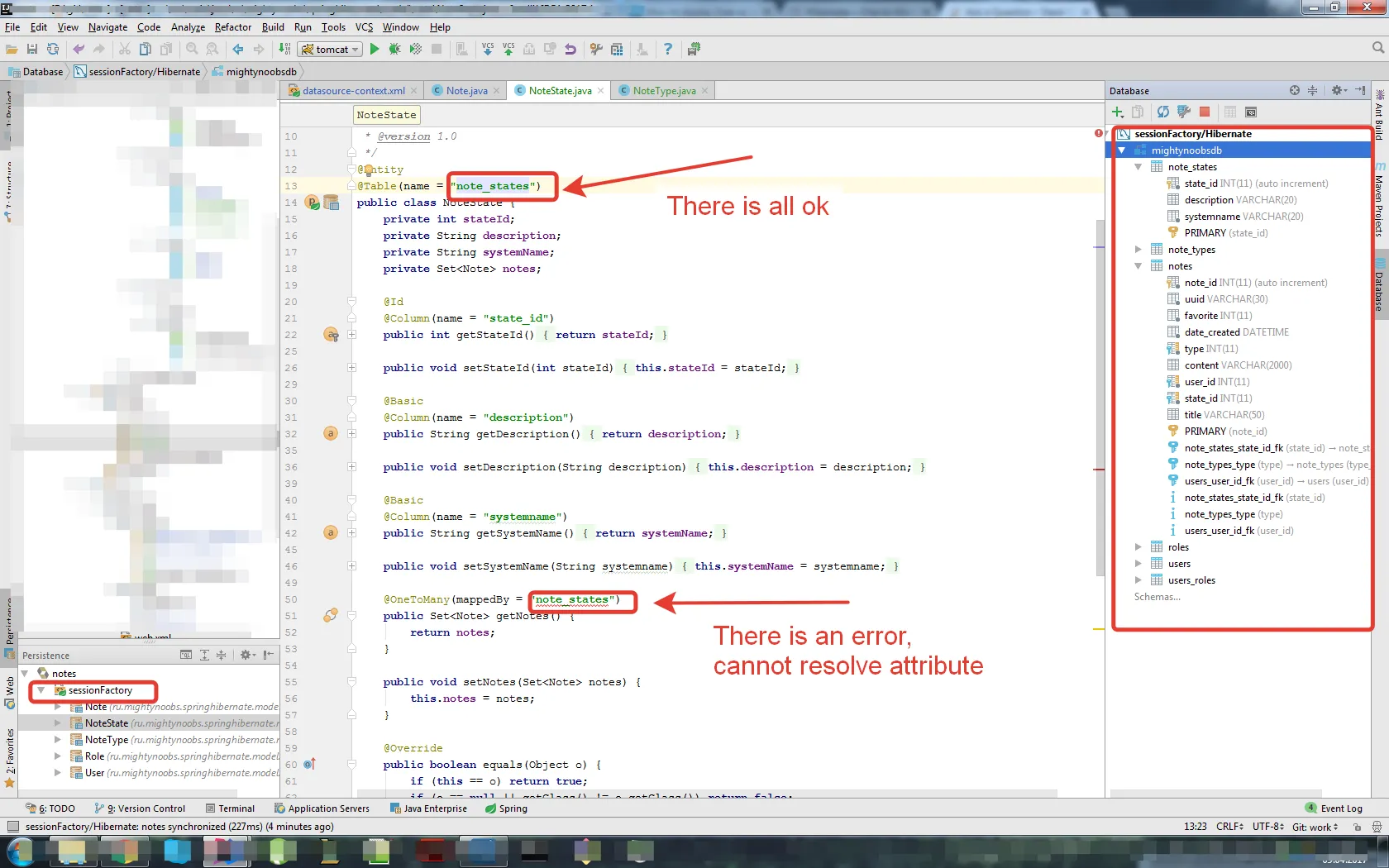Open the tomcat run configuration dropdown

pyautogui.click(x=331, y=50)
